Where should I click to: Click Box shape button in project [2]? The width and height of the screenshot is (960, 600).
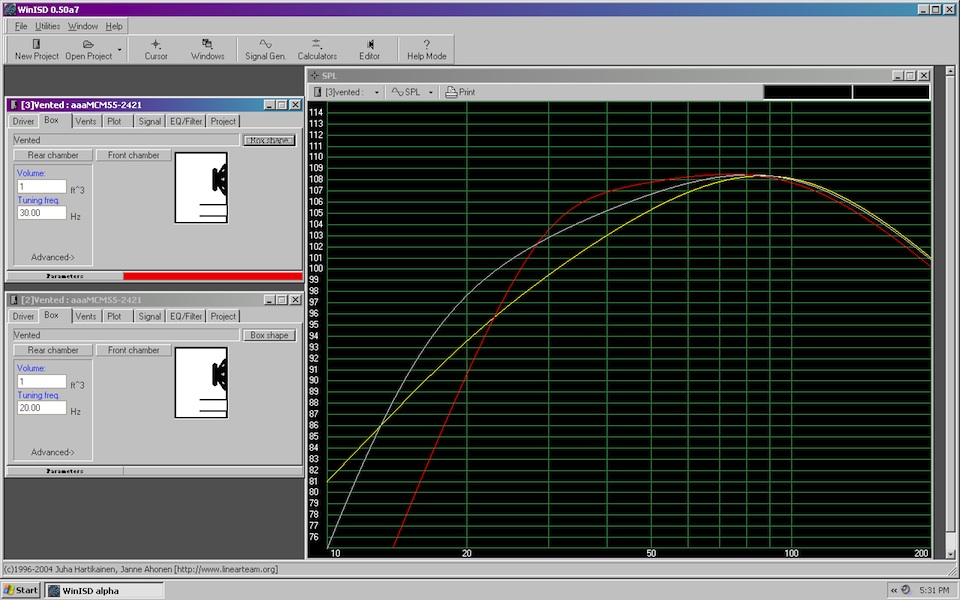(x=269, y=336)
